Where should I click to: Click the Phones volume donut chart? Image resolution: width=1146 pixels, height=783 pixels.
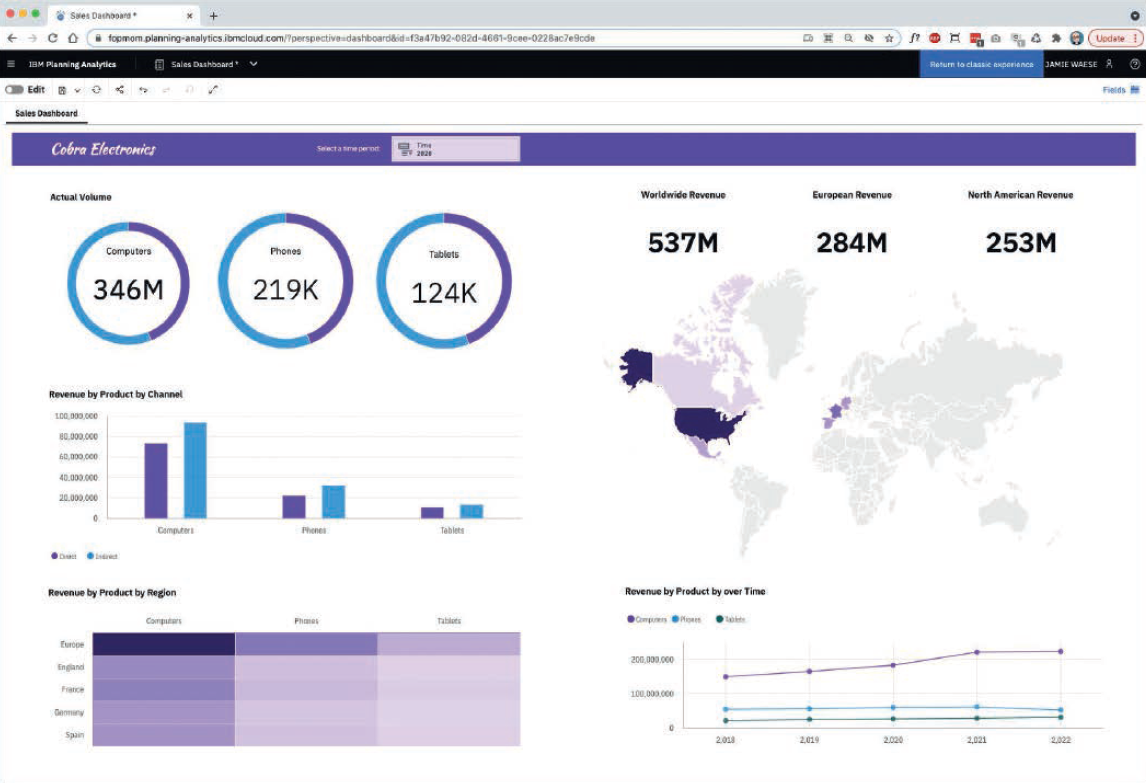[x=286, y=281]
